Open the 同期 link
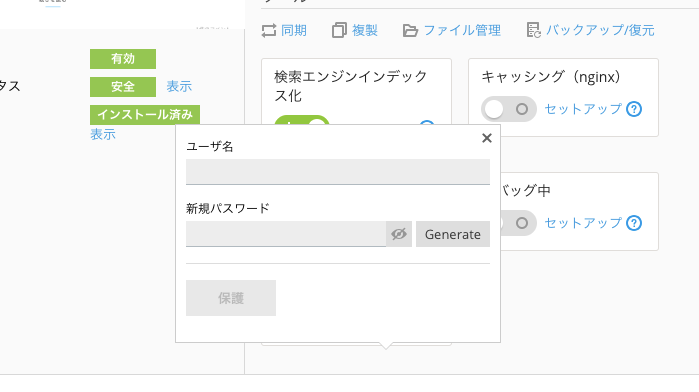 coord(294,30)
